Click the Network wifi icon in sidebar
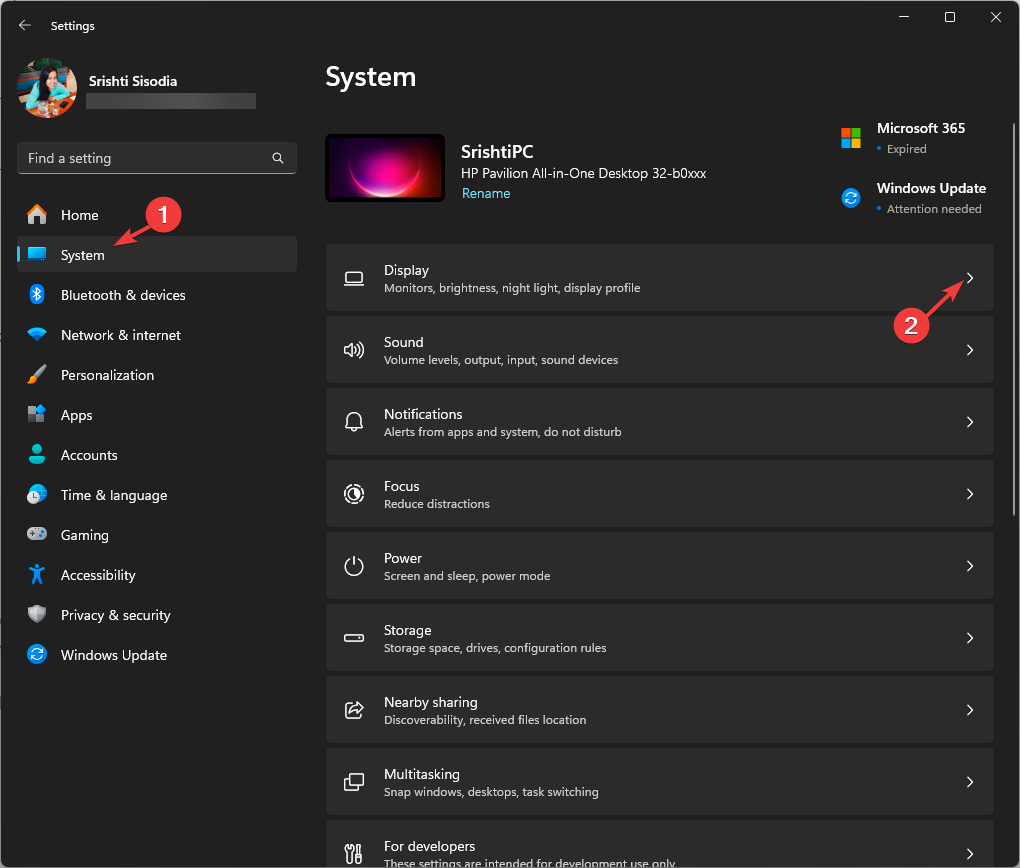1020x868 pixels. pyautogui.click(x=37, y=335)
